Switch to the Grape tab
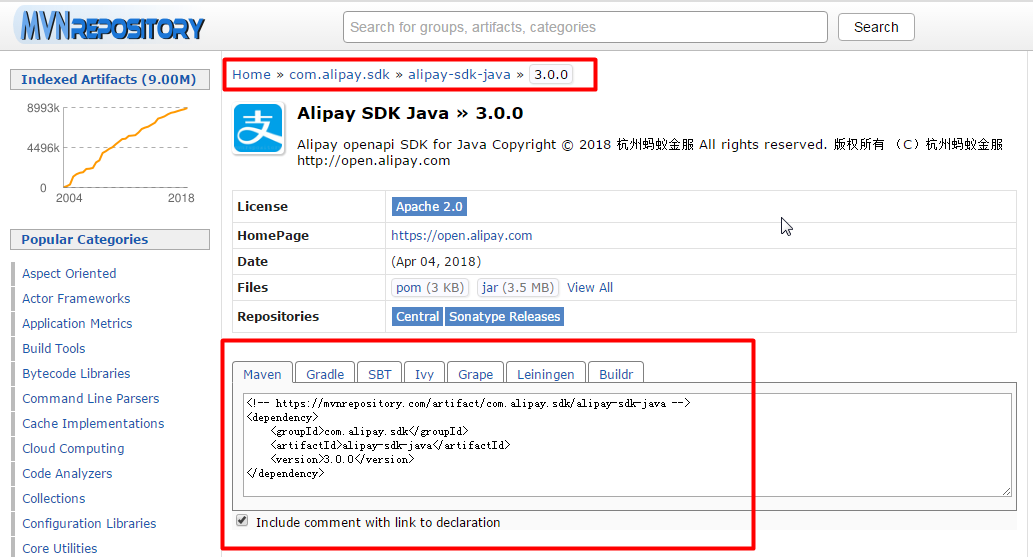1033x557 pixels. [x=476, y=373]
